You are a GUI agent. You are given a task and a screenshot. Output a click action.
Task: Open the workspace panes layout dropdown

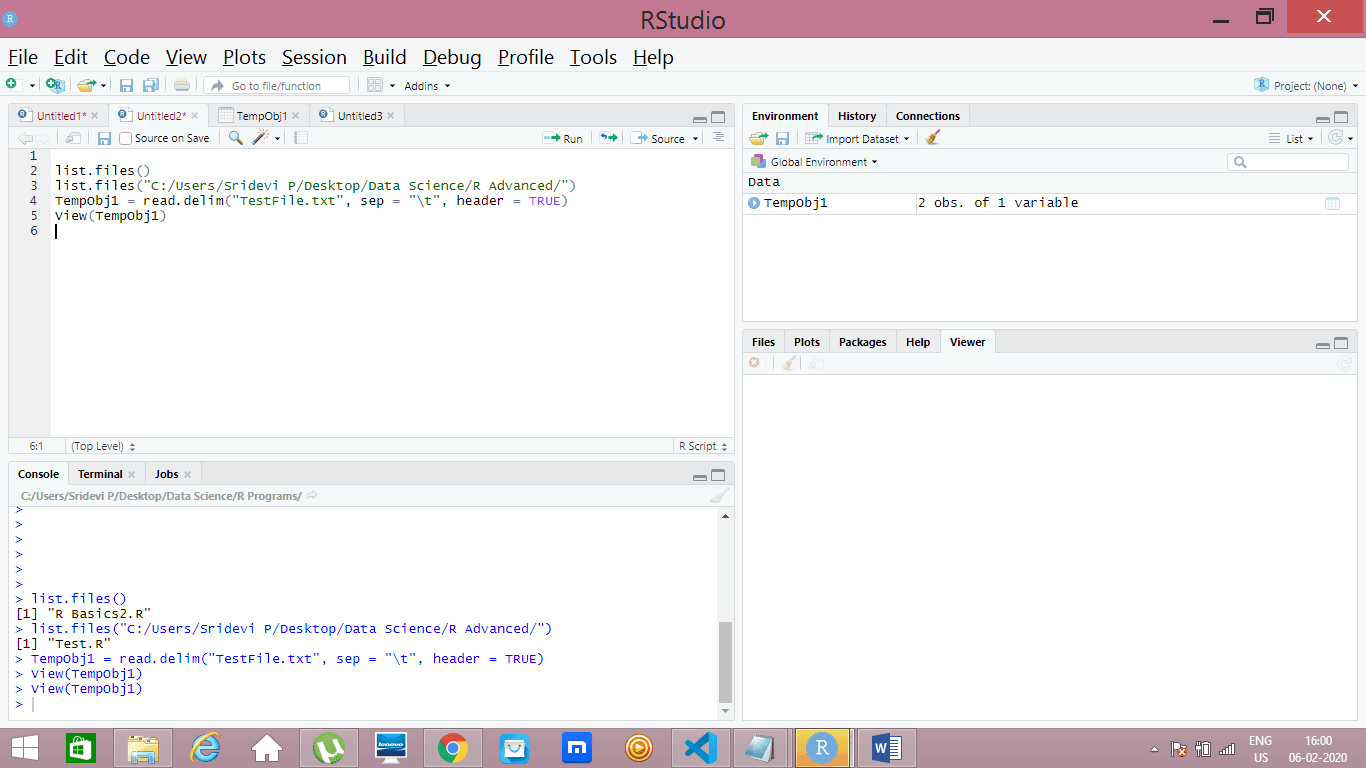pos(381,86)
